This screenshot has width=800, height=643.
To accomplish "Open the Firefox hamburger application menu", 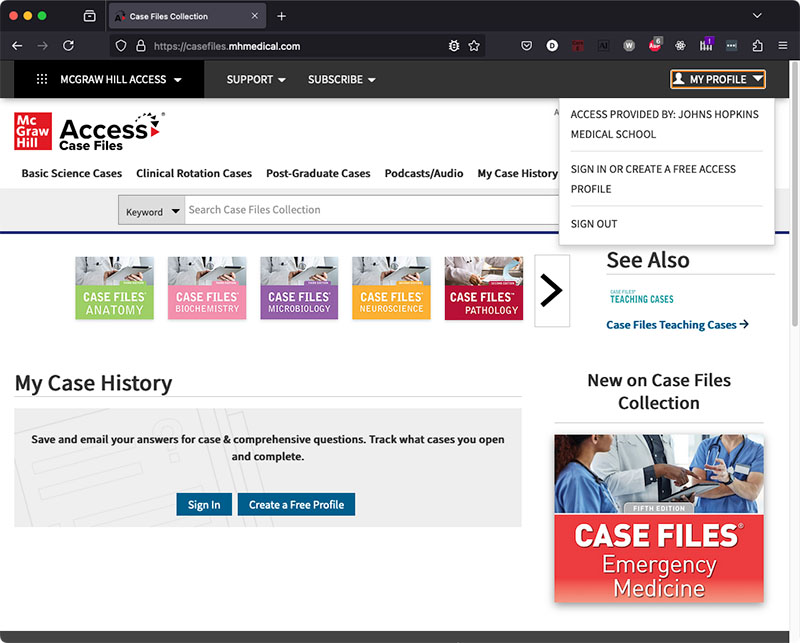I will (x=783, y=46).
